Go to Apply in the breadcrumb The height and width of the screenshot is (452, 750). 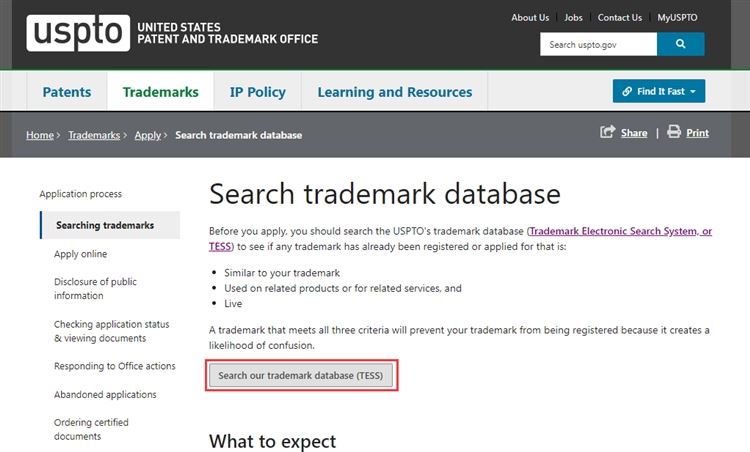[148, 135]
